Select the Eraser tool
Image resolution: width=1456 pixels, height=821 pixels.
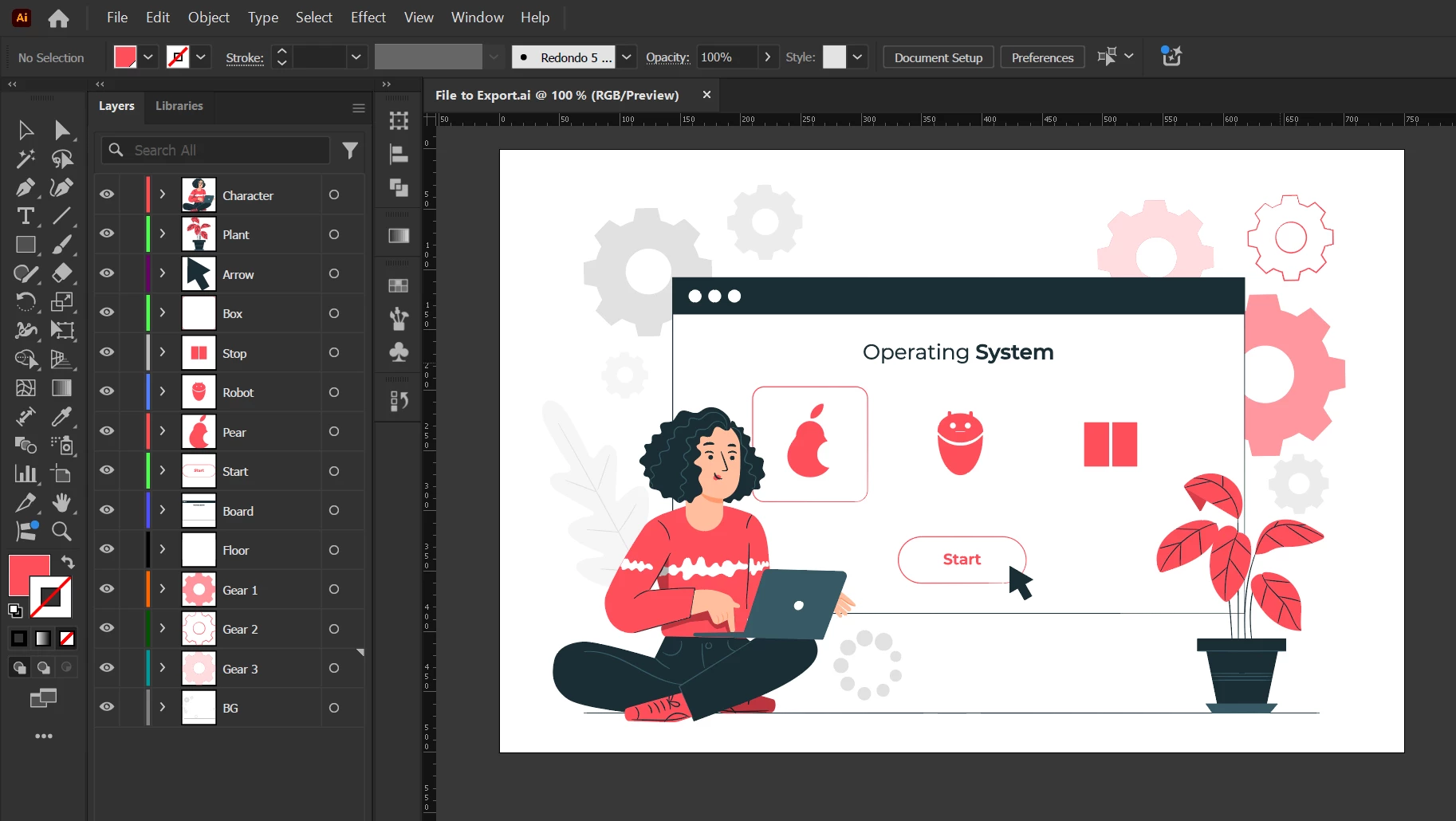coord(62,273)
